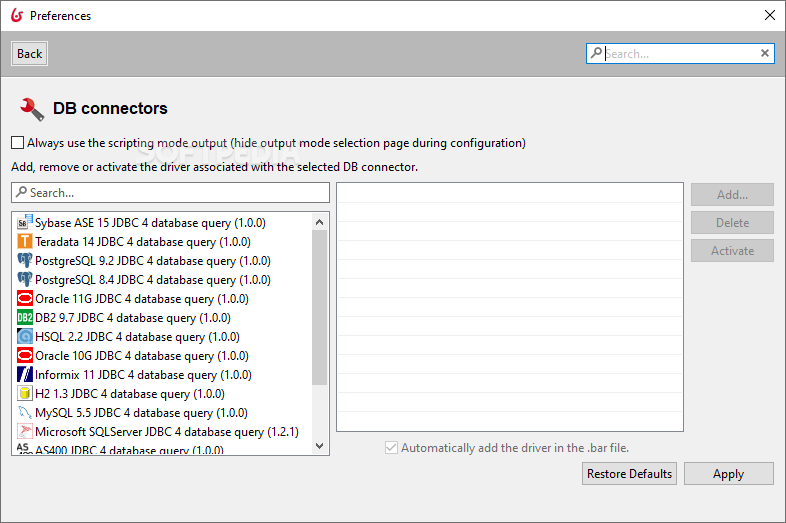Select Teradata 14 JDBC 4 database query
Screen dimensions: 786x523
coord(143,242)
